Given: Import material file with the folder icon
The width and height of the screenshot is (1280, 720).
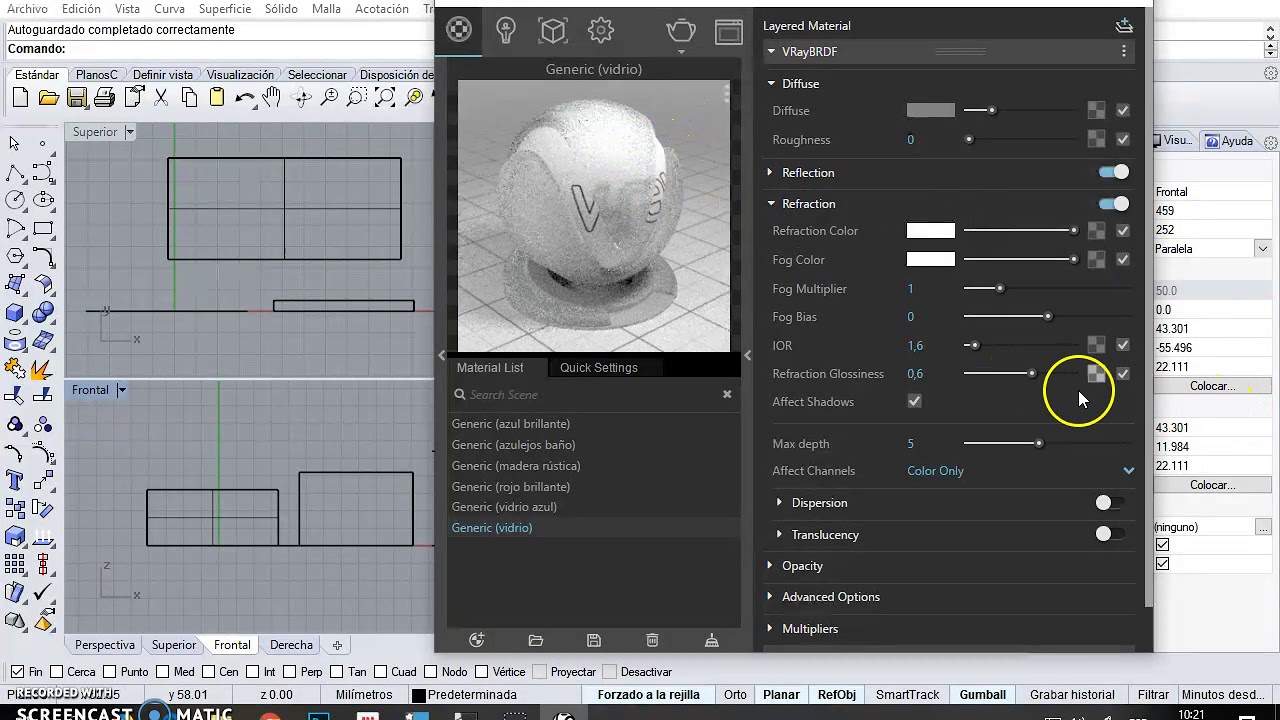Looking at the screenshot, I should pyautogui.click(x=535, y=640).
